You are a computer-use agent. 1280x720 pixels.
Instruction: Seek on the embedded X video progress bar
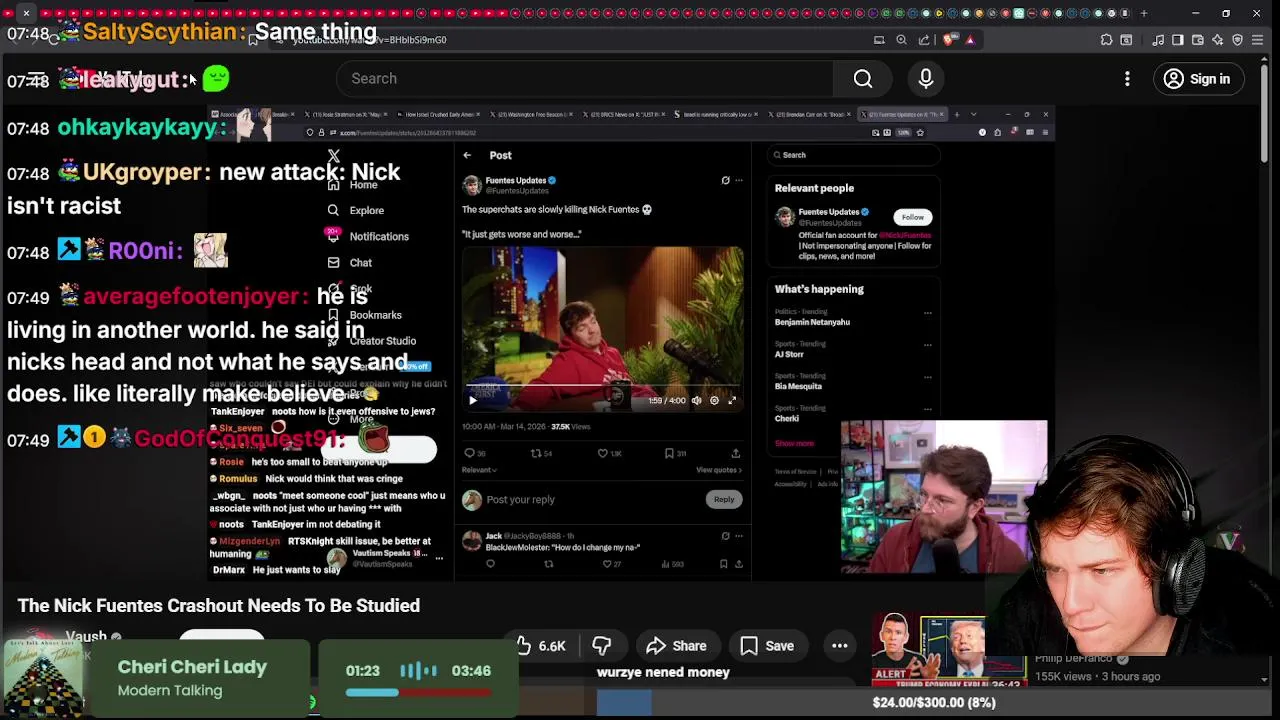602,386
